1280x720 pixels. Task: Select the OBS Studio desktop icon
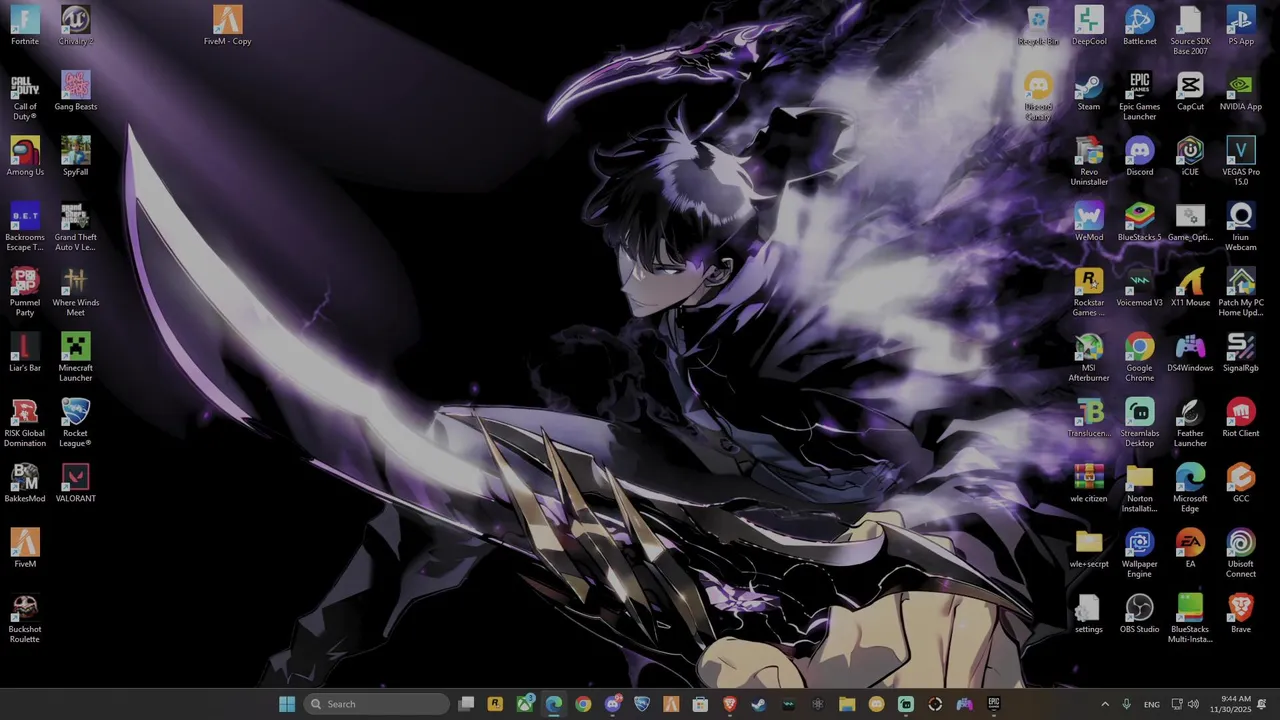(x=1140, y=613)
